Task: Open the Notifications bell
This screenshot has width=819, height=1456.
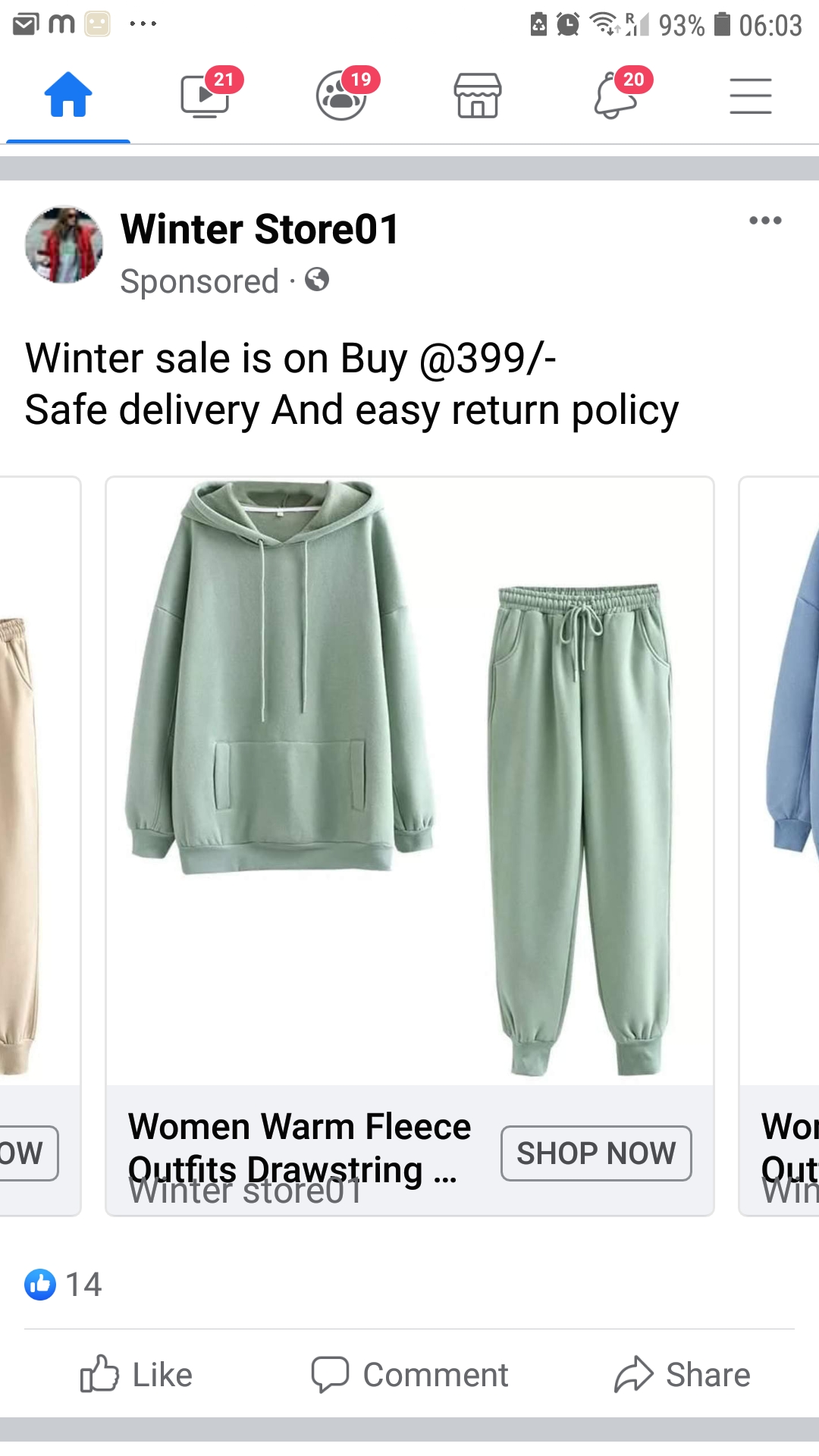Action: pos(616,96)
